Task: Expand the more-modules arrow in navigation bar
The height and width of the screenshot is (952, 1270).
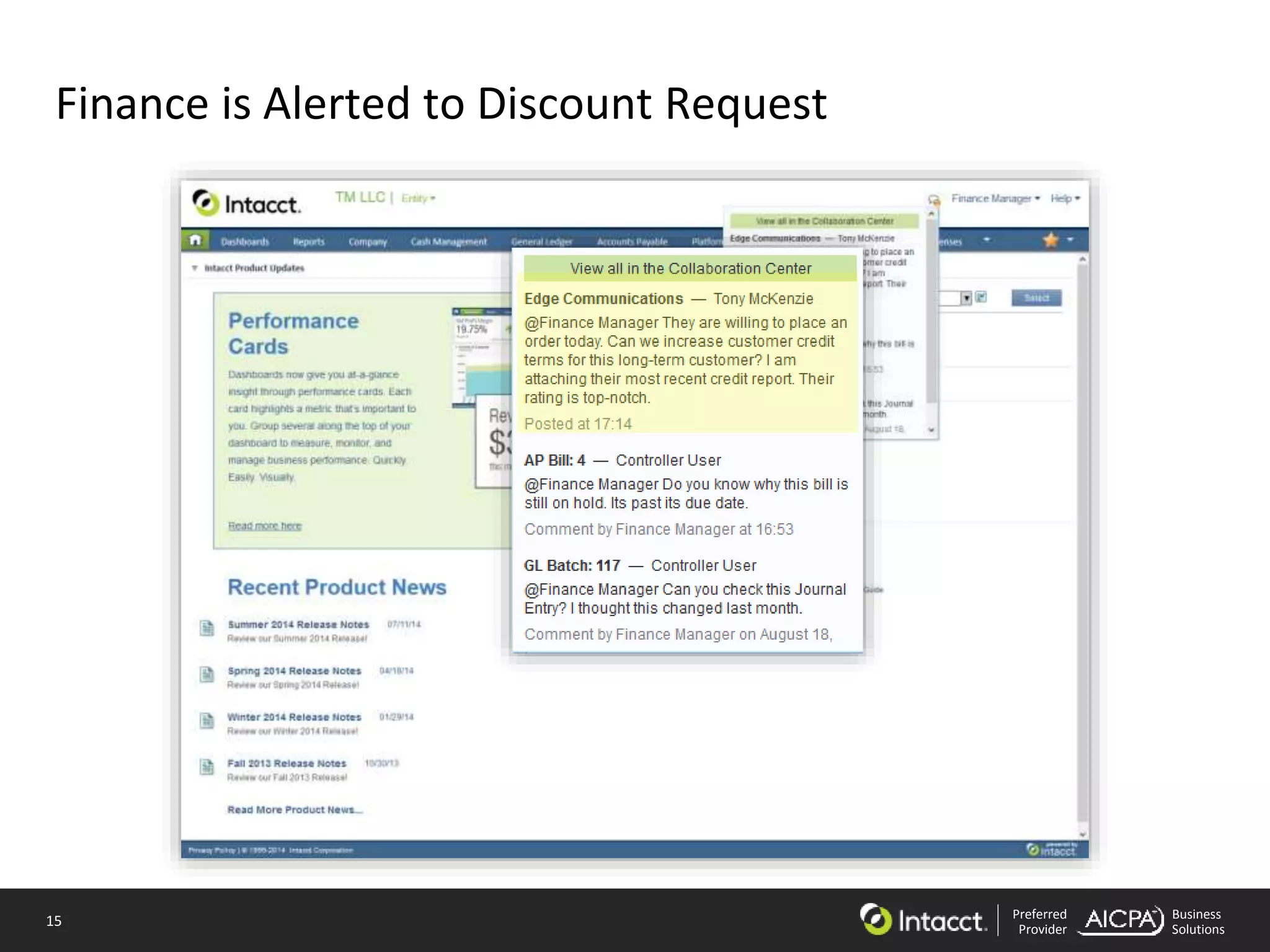Action: 987,240
